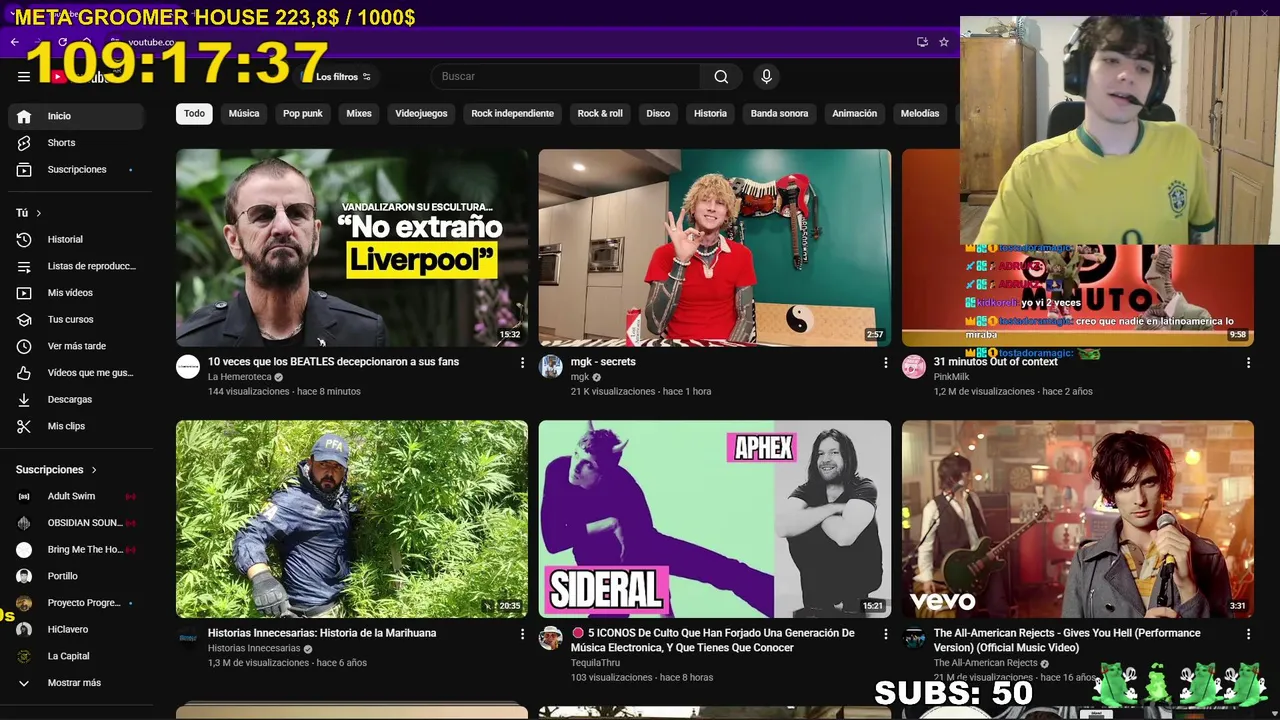Image resolution: width=1280 pixels, height=720 pixels.
Task: Play the SIDERAL APHEX thumbnail
Action: [x=715, y=519]
